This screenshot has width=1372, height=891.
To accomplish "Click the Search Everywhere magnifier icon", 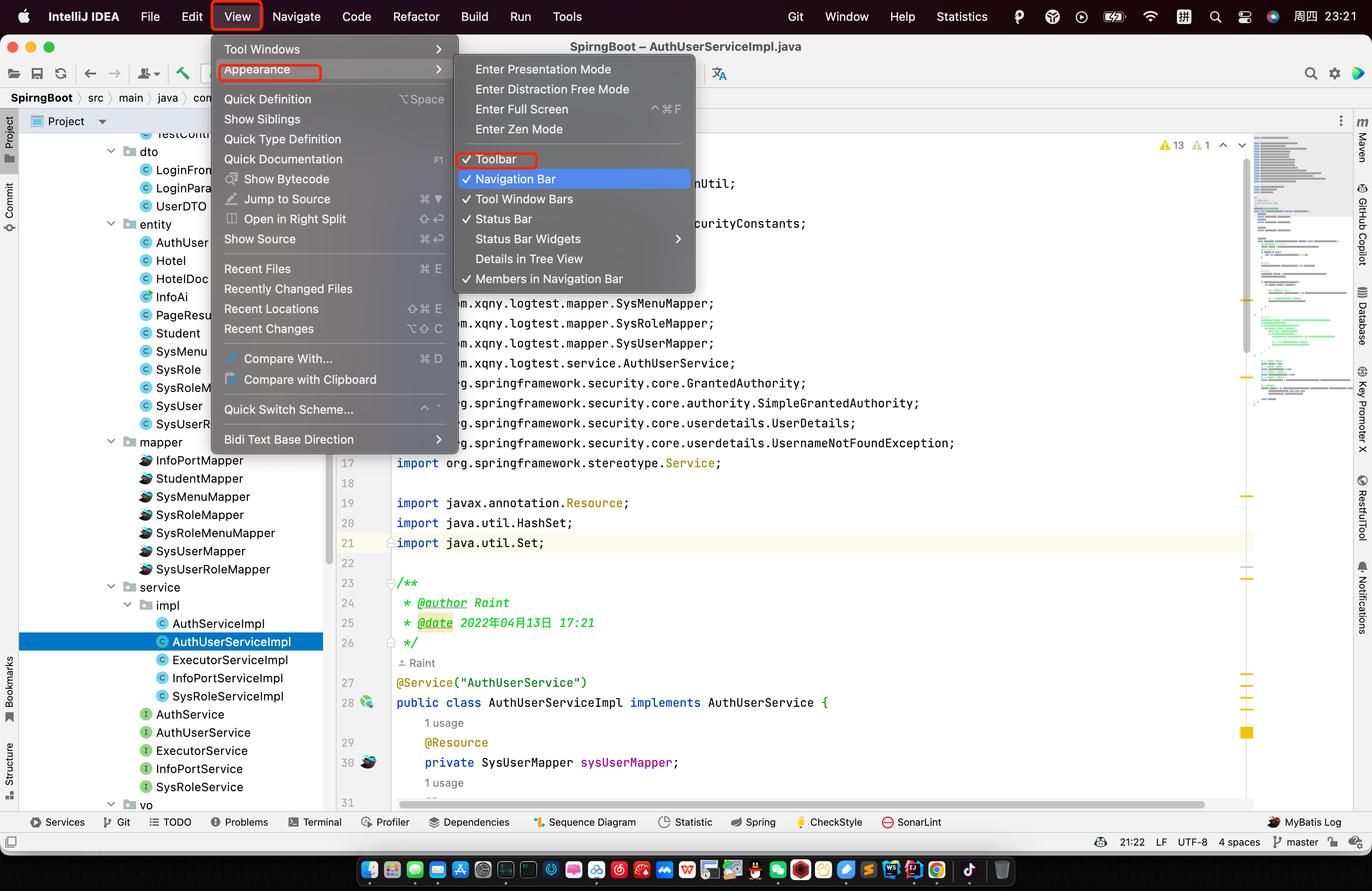I will (x=1310, y=74).
